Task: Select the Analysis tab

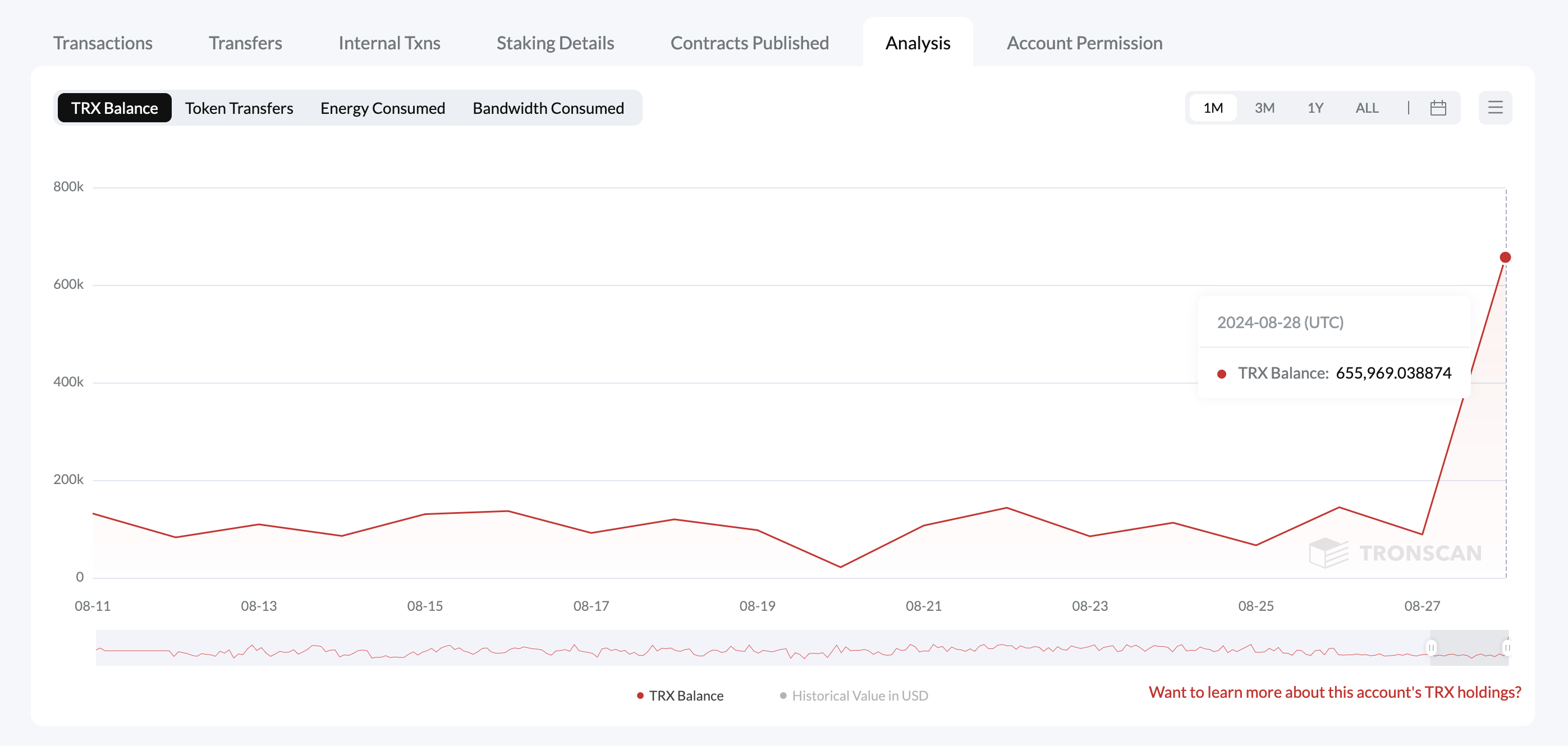Action: [918, 43]
